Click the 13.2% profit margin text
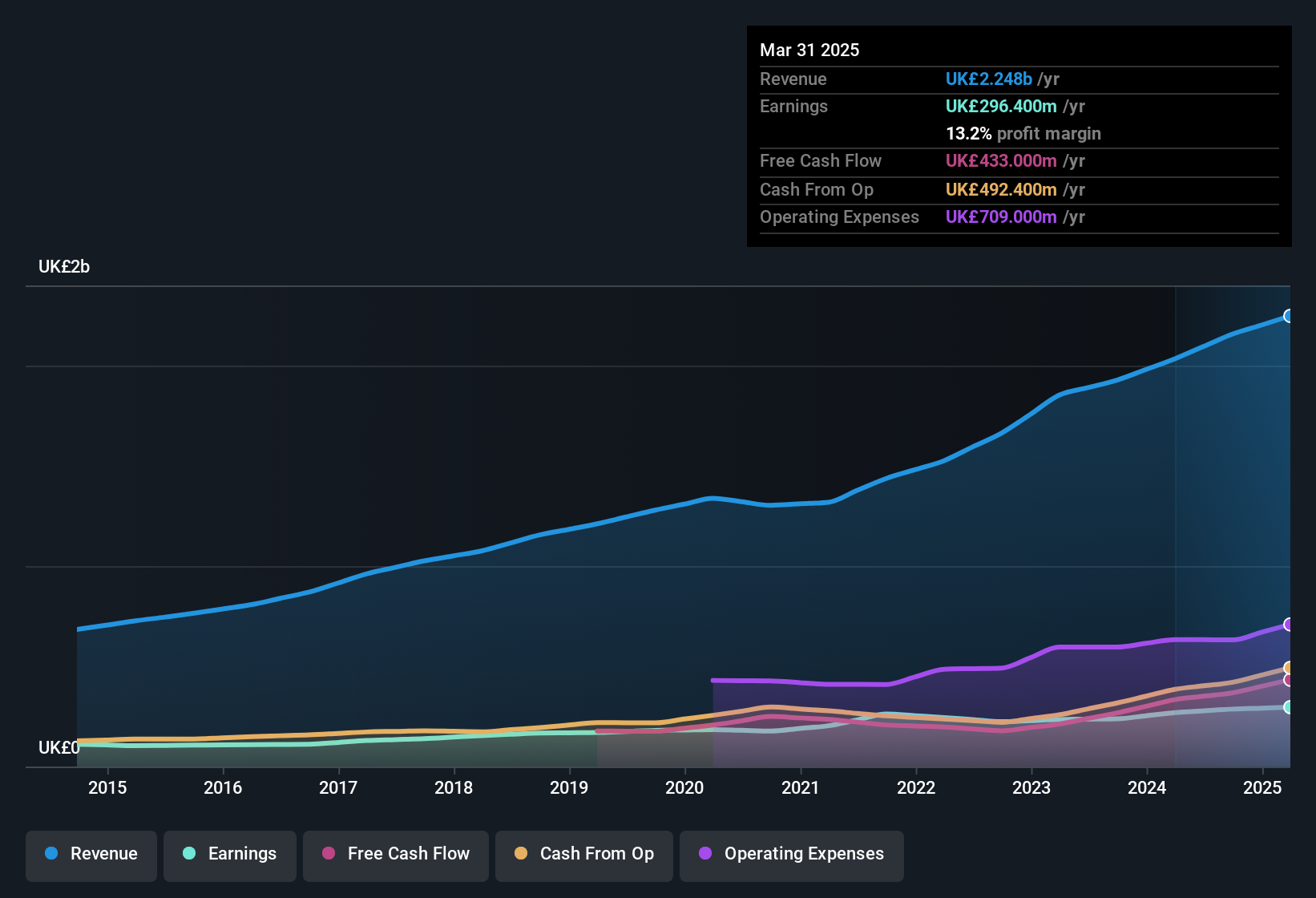 1023,134
